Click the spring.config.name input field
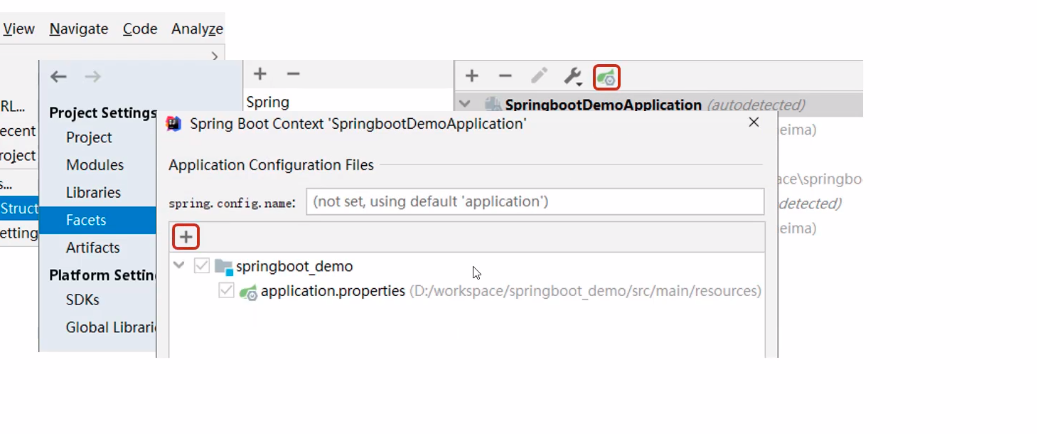The image size is (1037, 434). 535,202
